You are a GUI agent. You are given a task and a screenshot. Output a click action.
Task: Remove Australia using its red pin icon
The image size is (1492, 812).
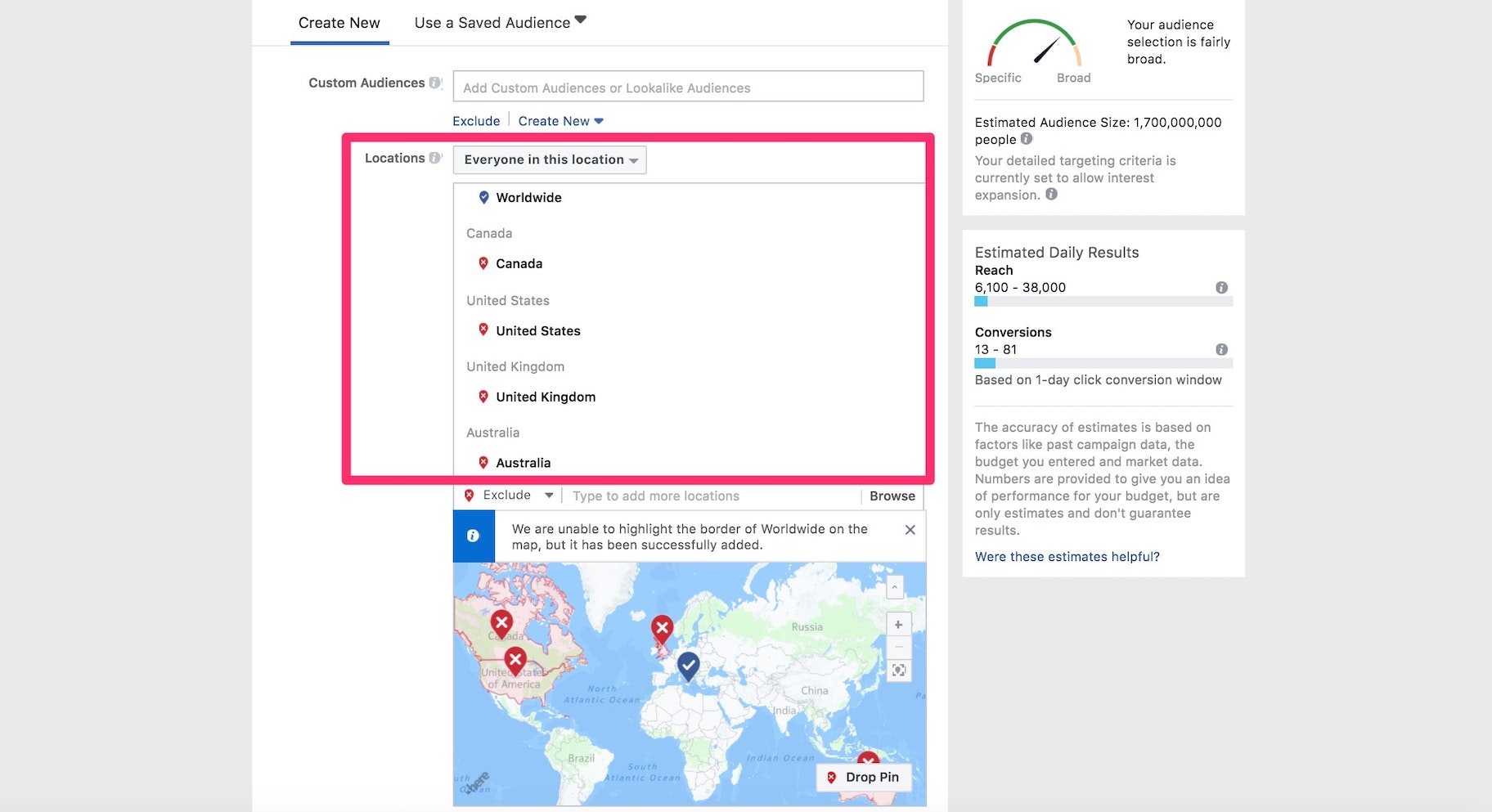pos(483,461)
